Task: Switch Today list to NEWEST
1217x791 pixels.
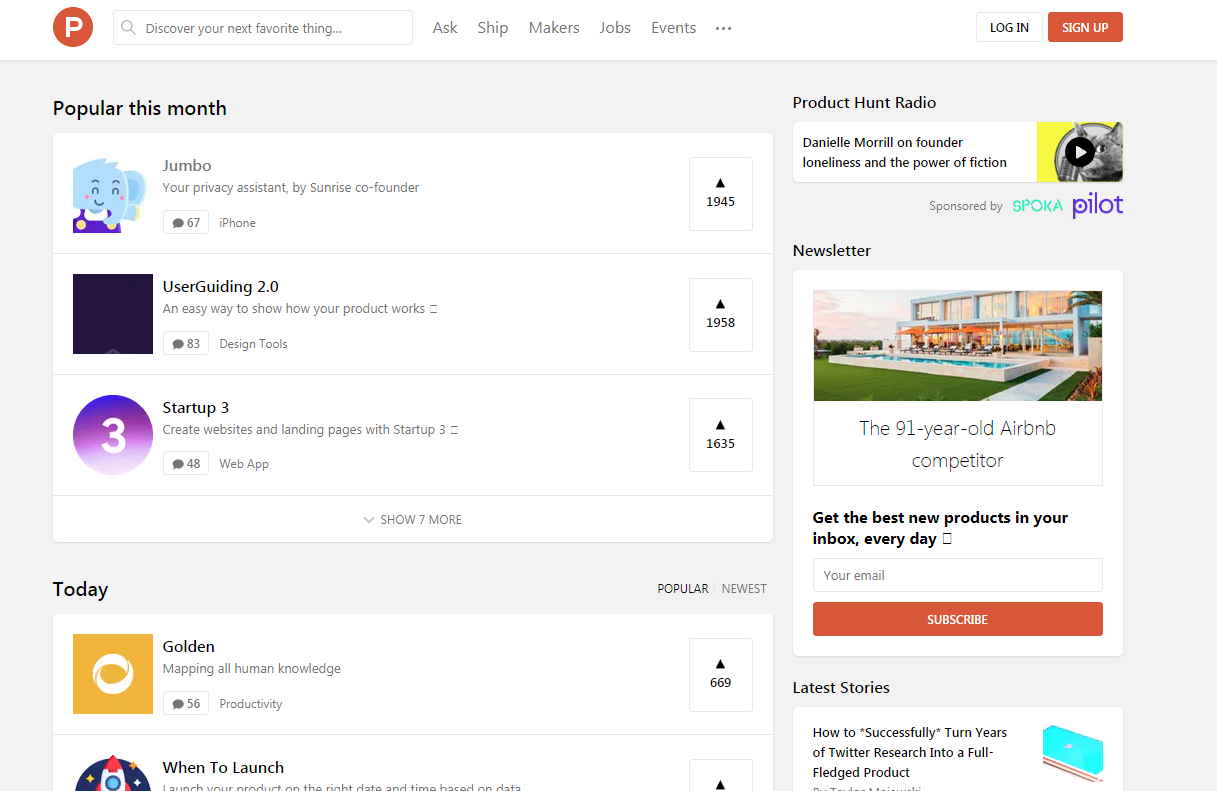Action: (744, 589)
